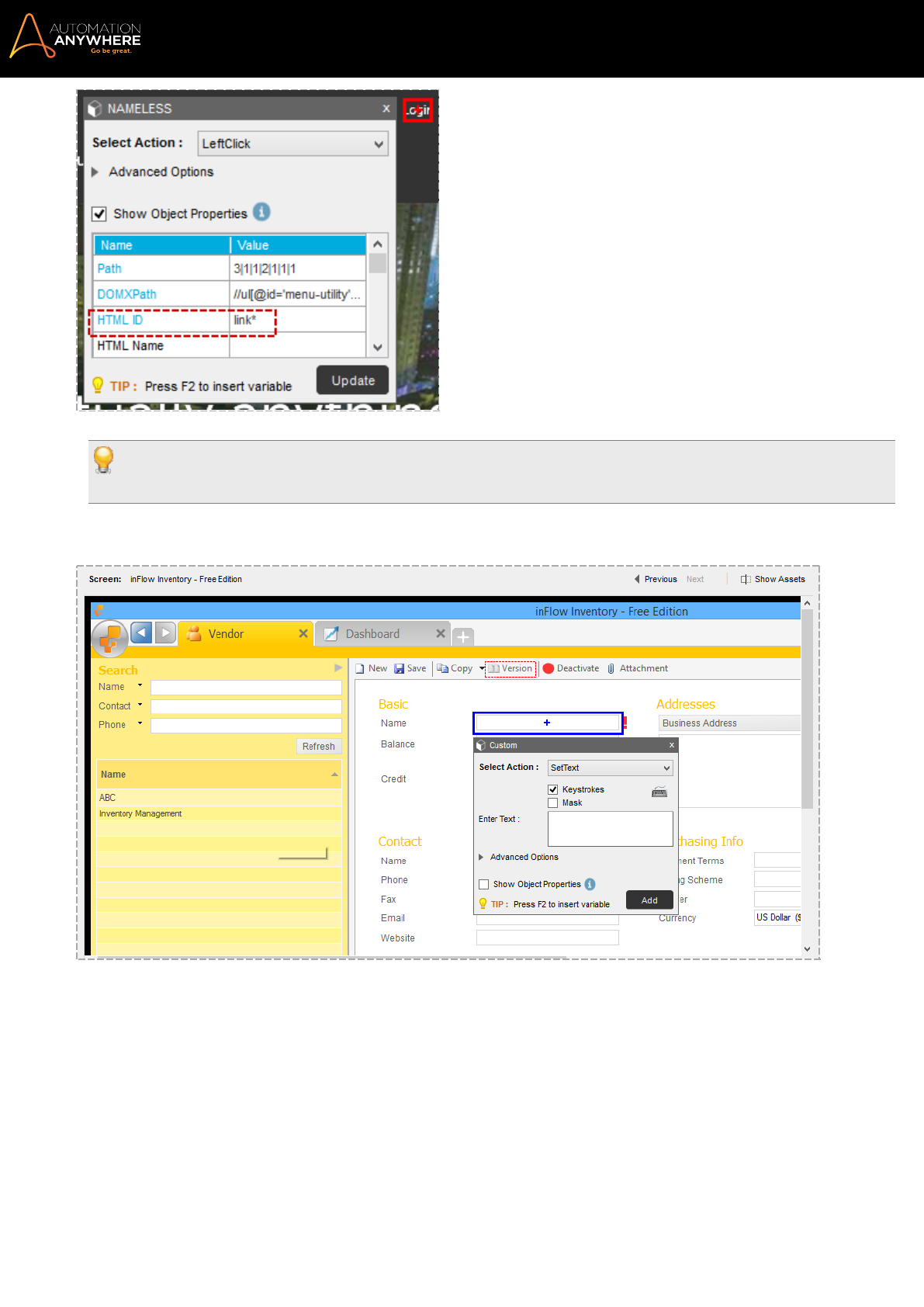Click the Automation Anywhere logo
924x1307 pixels.
coord(74,36)
